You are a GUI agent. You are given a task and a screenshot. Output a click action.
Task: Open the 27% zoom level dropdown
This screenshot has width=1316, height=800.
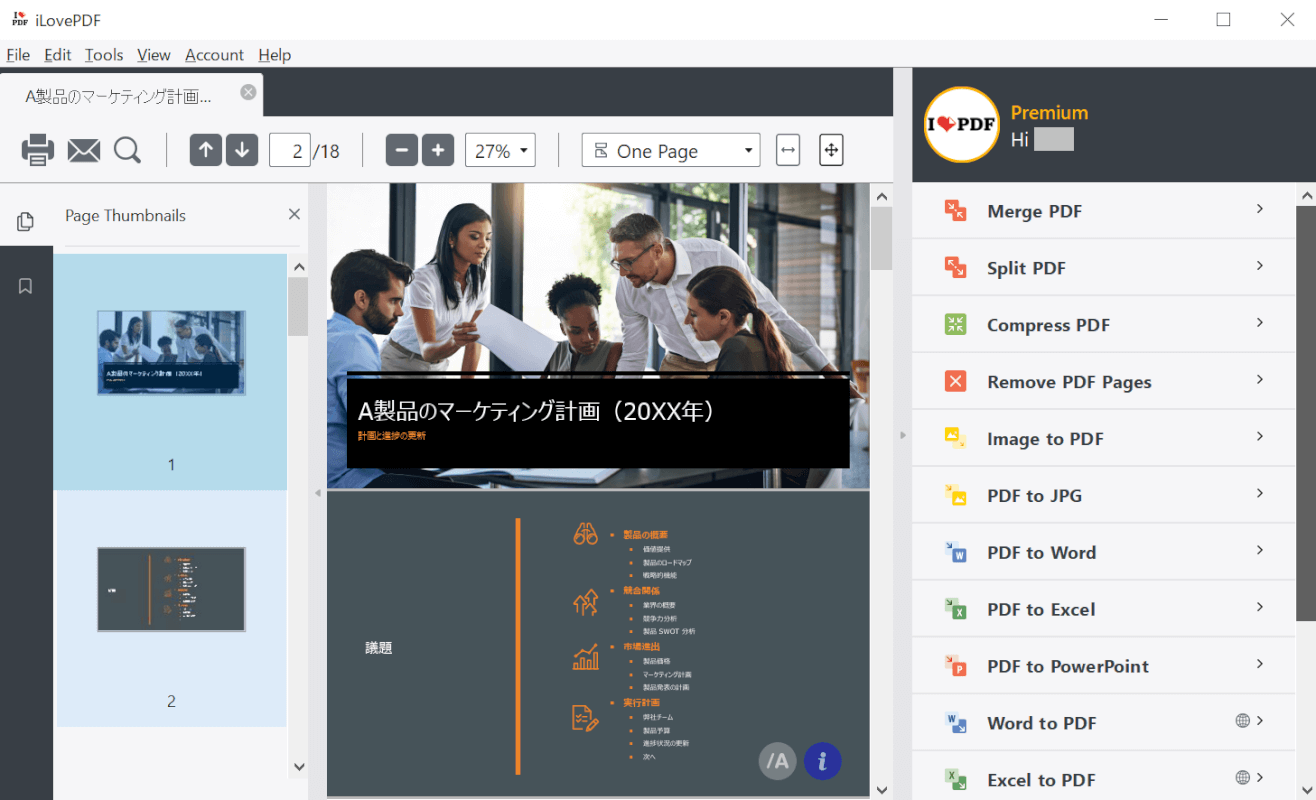pos(500,150)
